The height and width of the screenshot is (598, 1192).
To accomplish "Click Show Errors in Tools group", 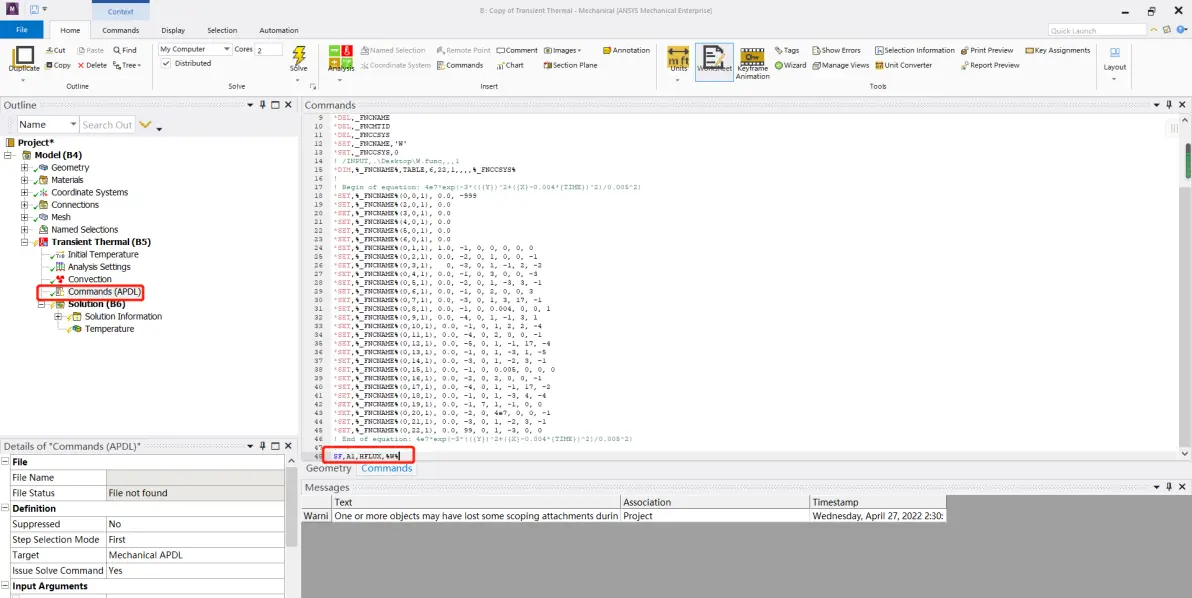I will (x=836, y=50).
